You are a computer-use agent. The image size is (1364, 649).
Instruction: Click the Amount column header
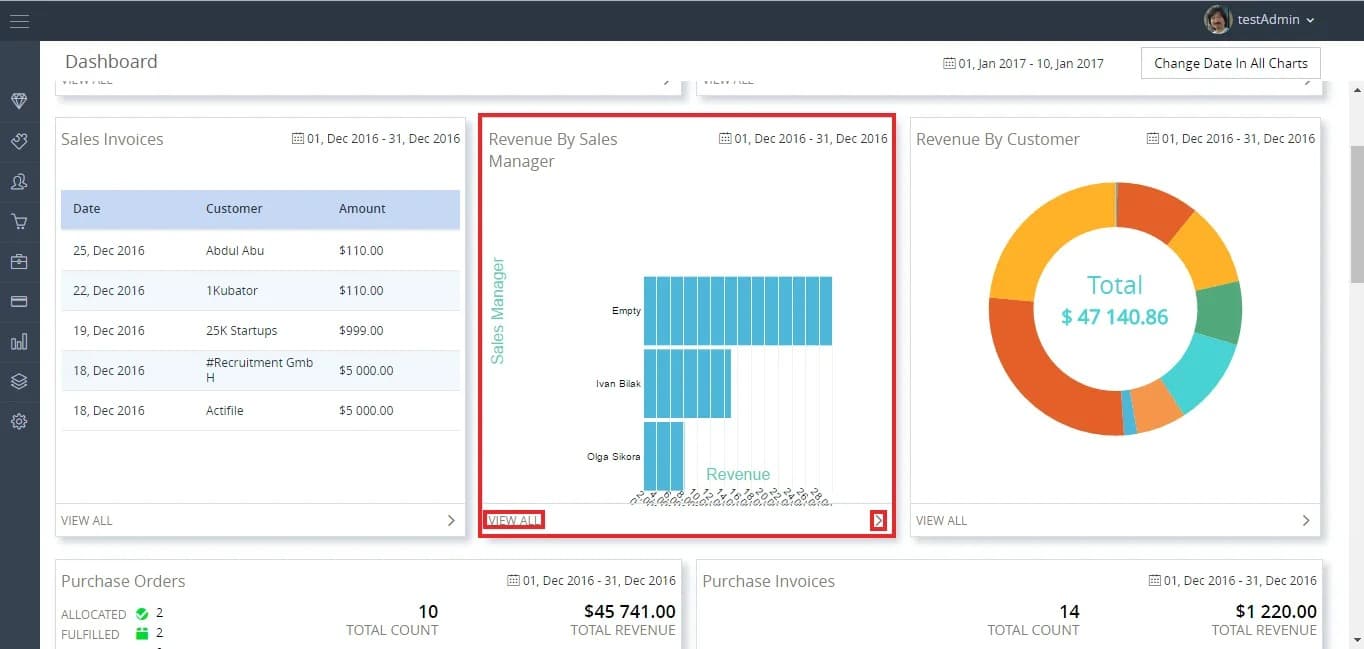(x=362, y=209)
